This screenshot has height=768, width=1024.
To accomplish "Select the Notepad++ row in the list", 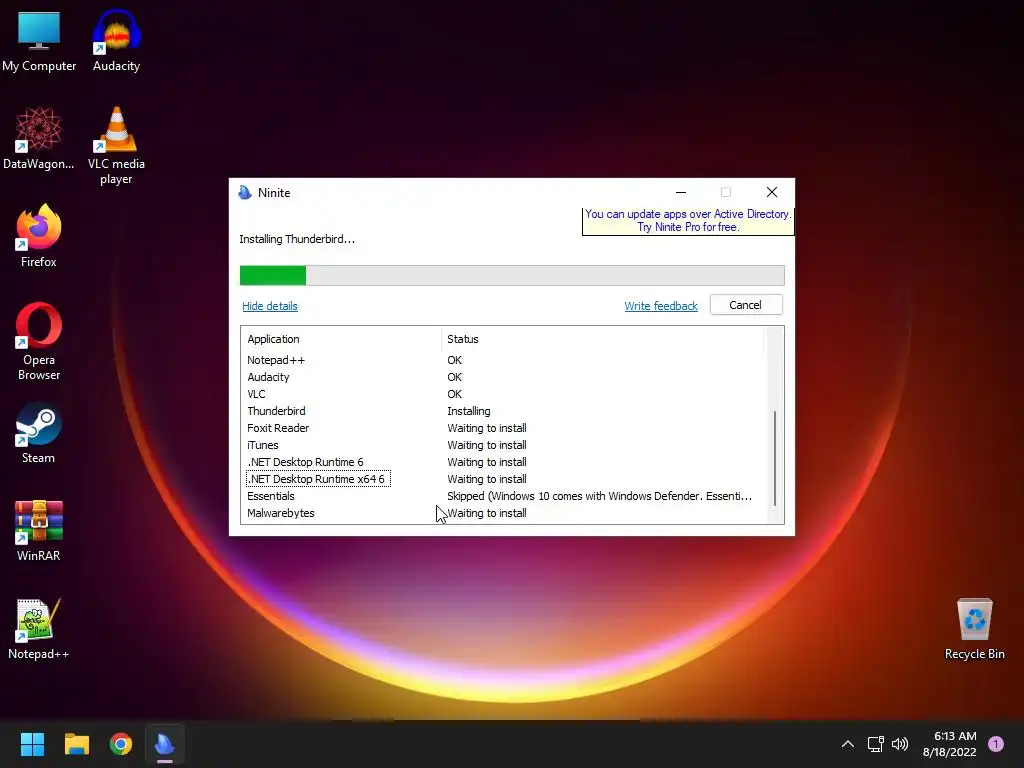I will click(503, 360).
